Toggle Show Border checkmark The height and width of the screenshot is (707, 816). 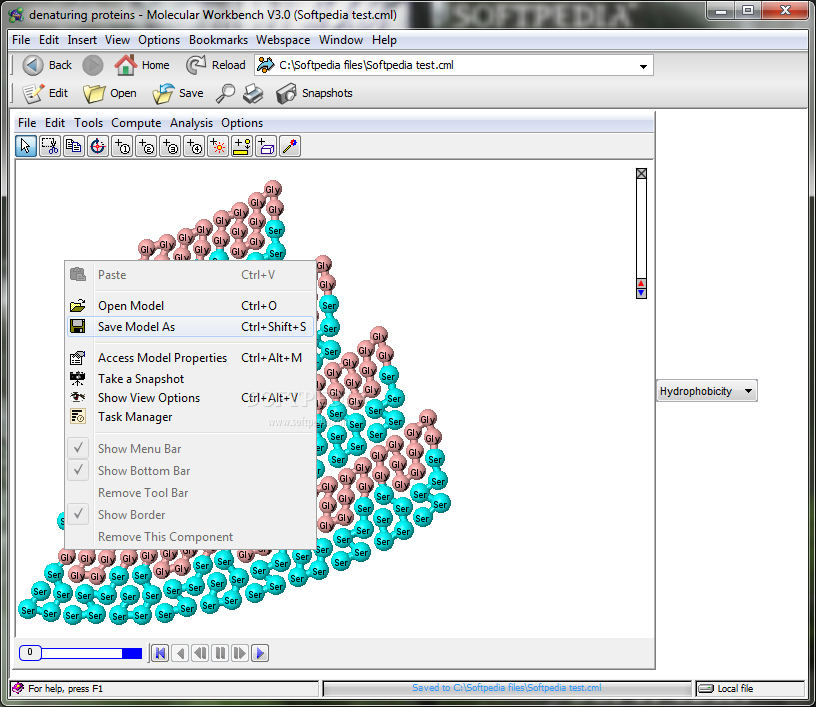(x=78, y=515)
